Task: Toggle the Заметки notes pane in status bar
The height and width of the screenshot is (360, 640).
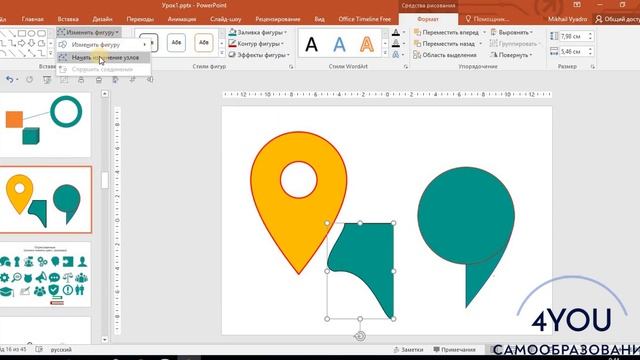Action: (408, 349)
